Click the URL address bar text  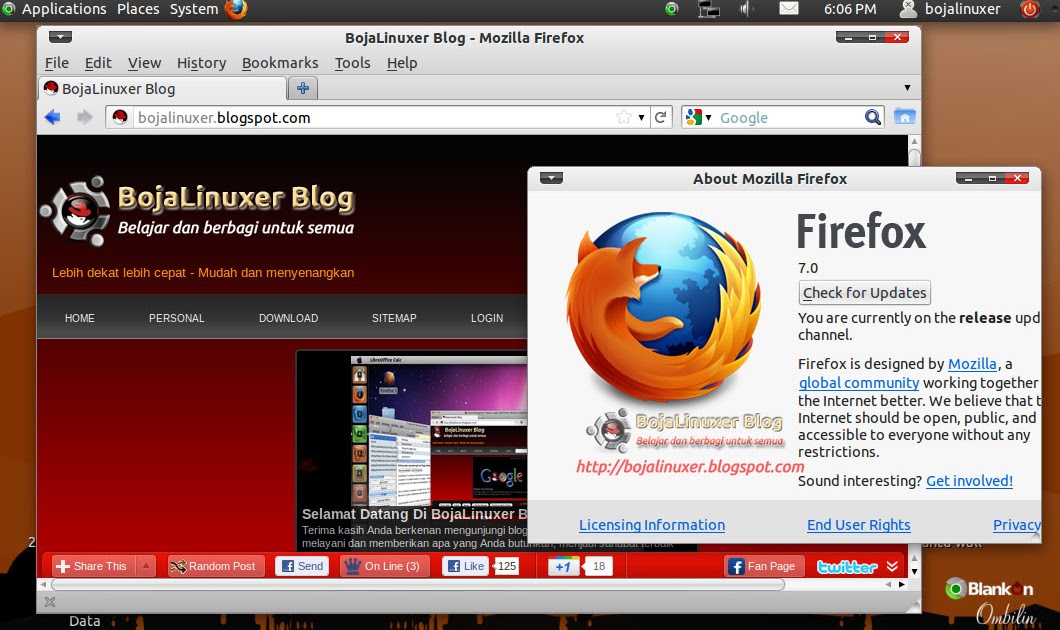(x=224, y=118)
